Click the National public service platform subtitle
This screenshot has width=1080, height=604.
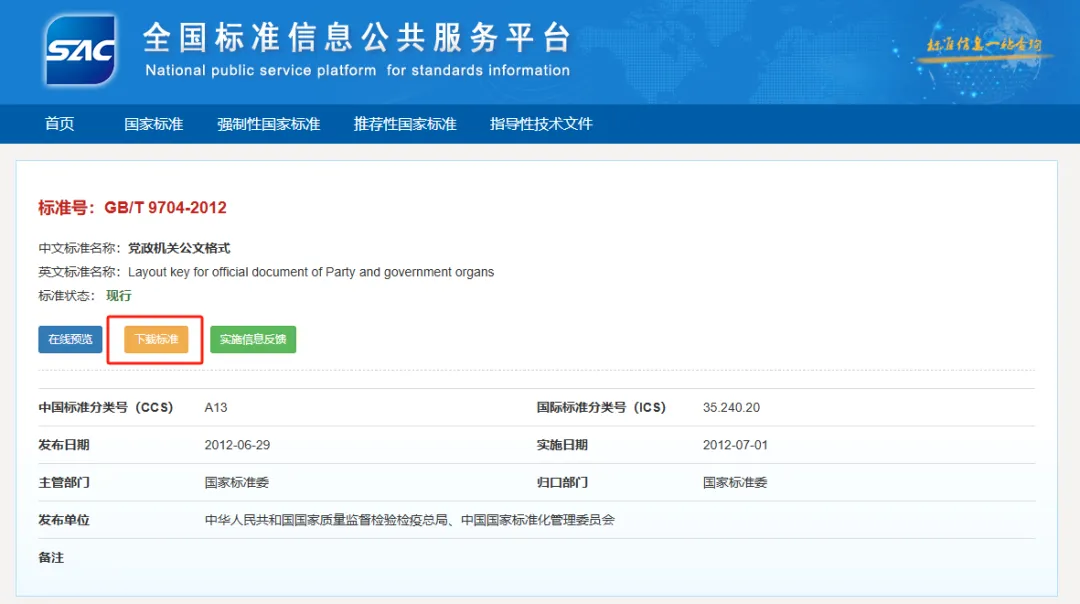click(357, 70)
